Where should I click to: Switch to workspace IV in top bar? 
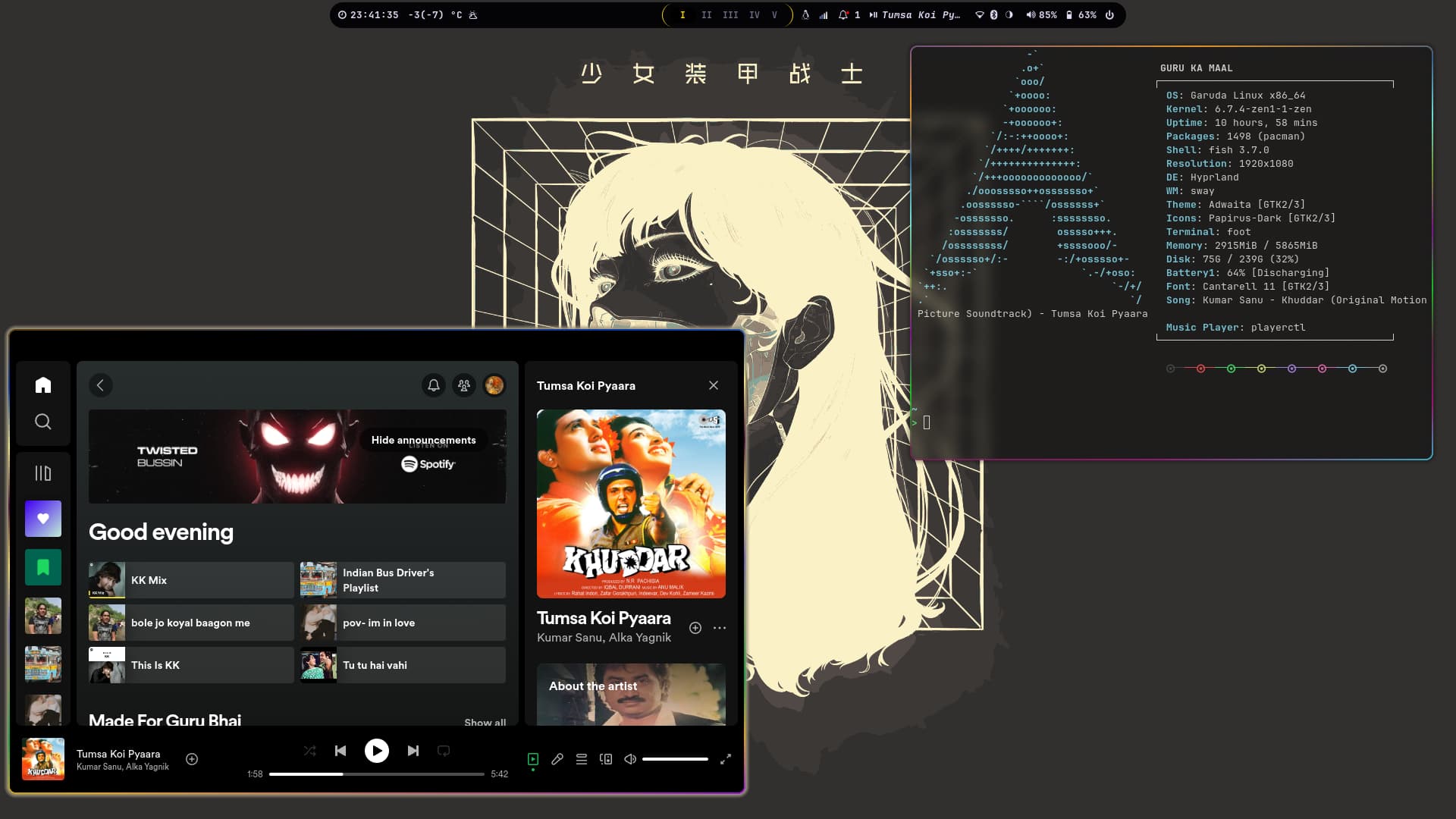(x=755, y=14)
